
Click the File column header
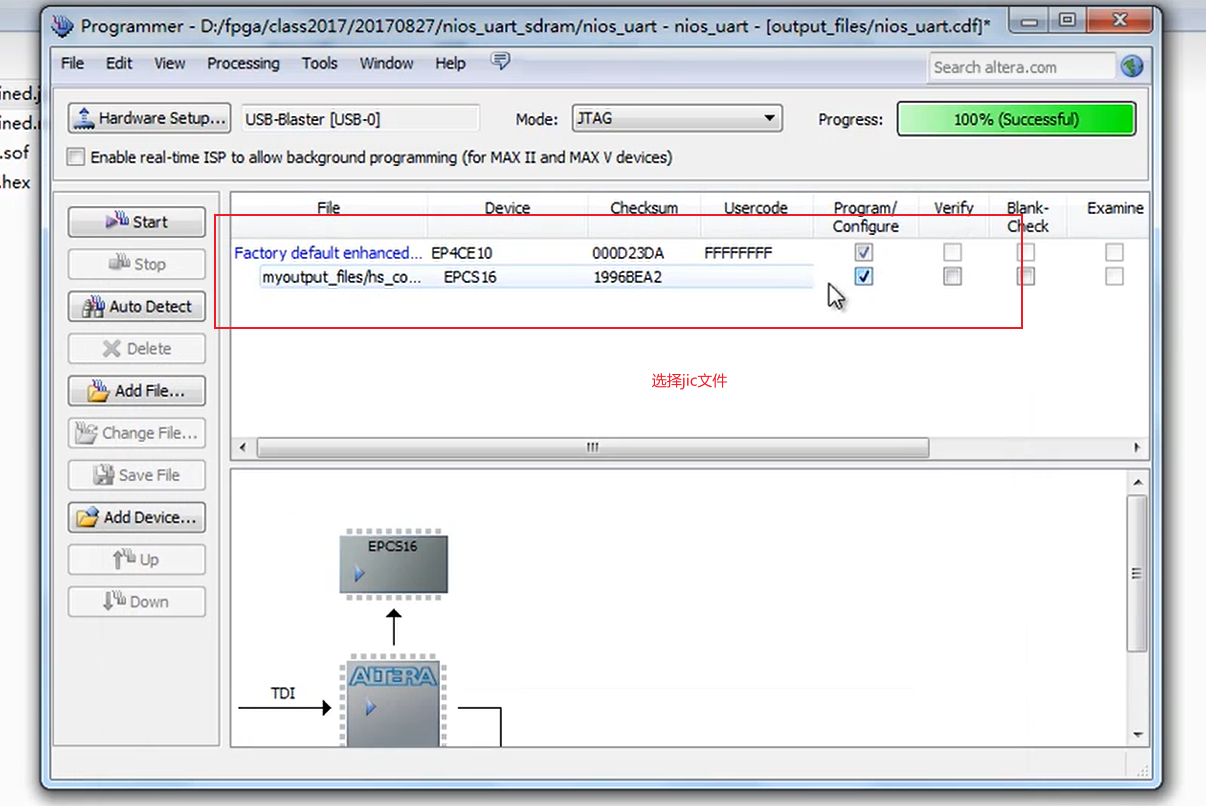coord(329,208)
